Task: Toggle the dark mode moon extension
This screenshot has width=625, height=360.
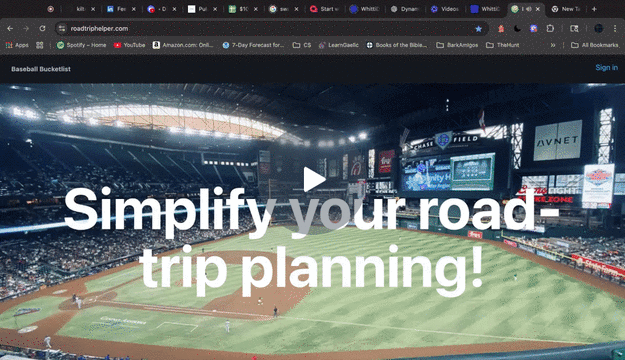Action: (517, 28)
